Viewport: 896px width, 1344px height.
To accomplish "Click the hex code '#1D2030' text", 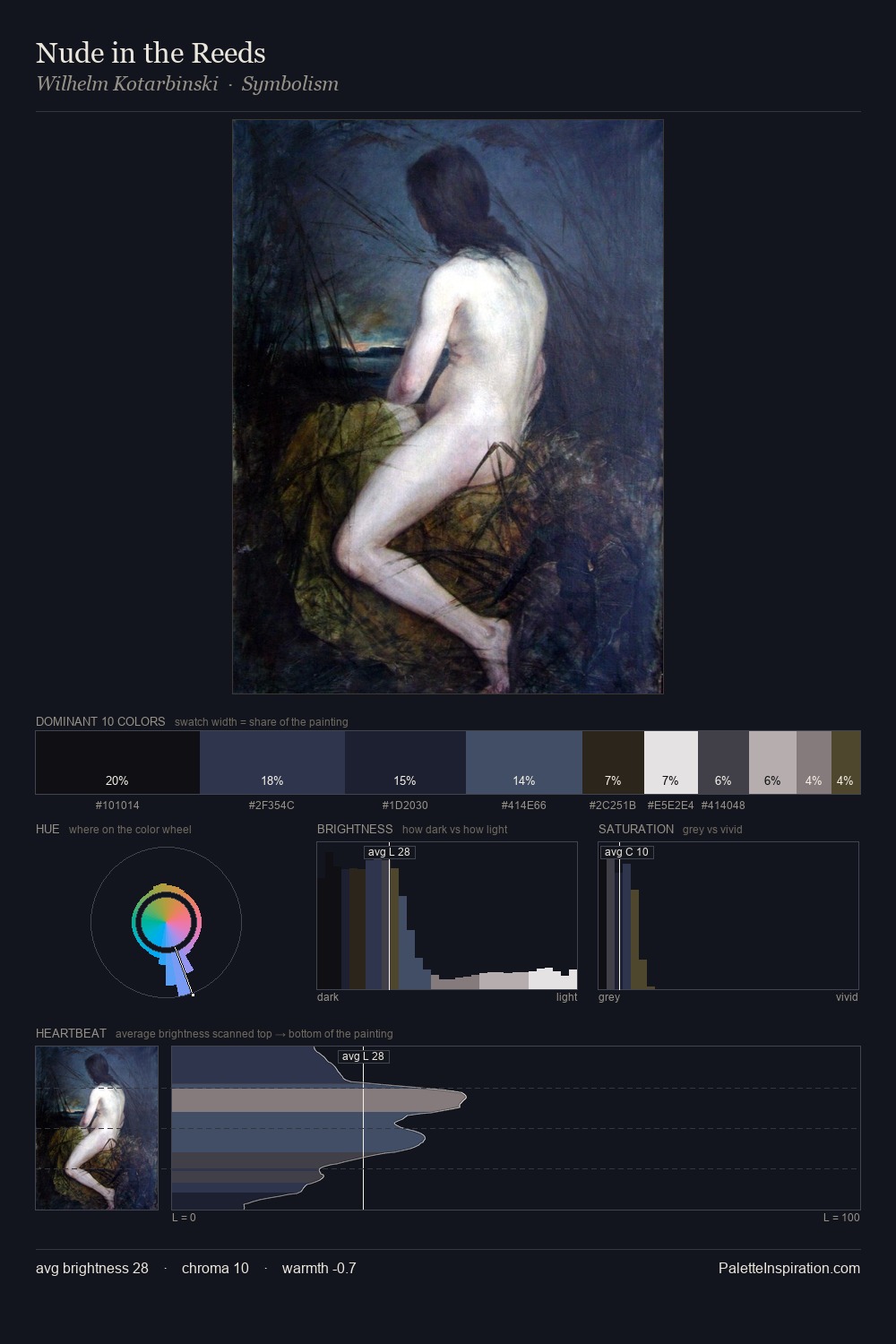I will (x=405, y=806).
